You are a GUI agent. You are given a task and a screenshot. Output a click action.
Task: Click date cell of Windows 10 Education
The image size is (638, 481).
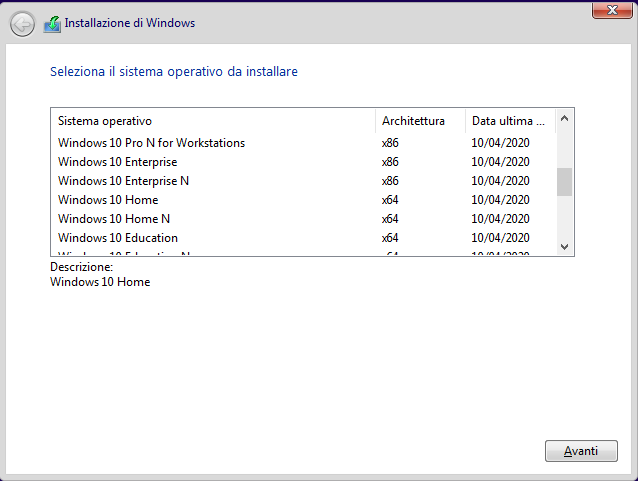[x=500, y=238]
